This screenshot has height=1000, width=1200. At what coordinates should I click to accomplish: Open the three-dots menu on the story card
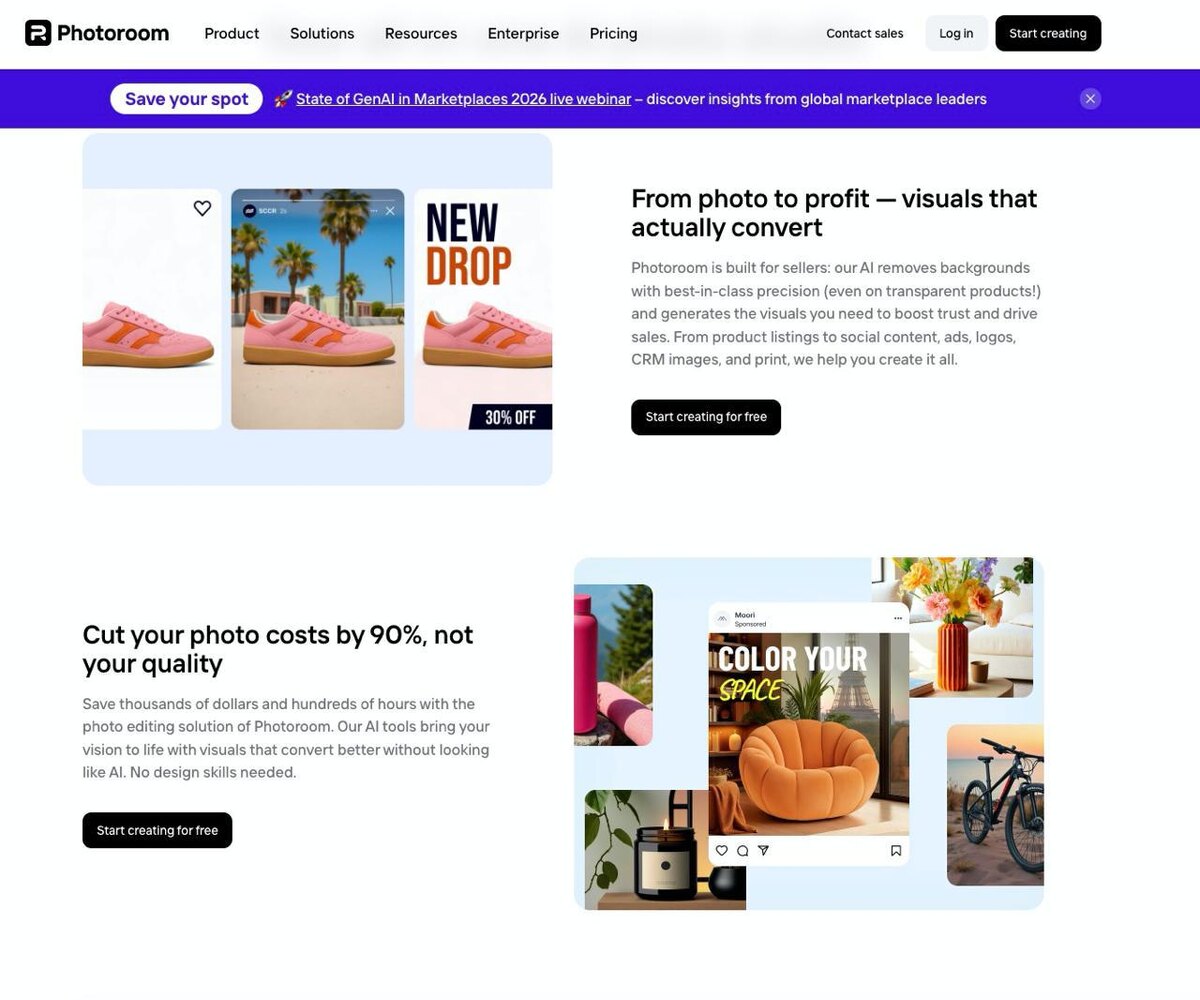pos(374,211)
